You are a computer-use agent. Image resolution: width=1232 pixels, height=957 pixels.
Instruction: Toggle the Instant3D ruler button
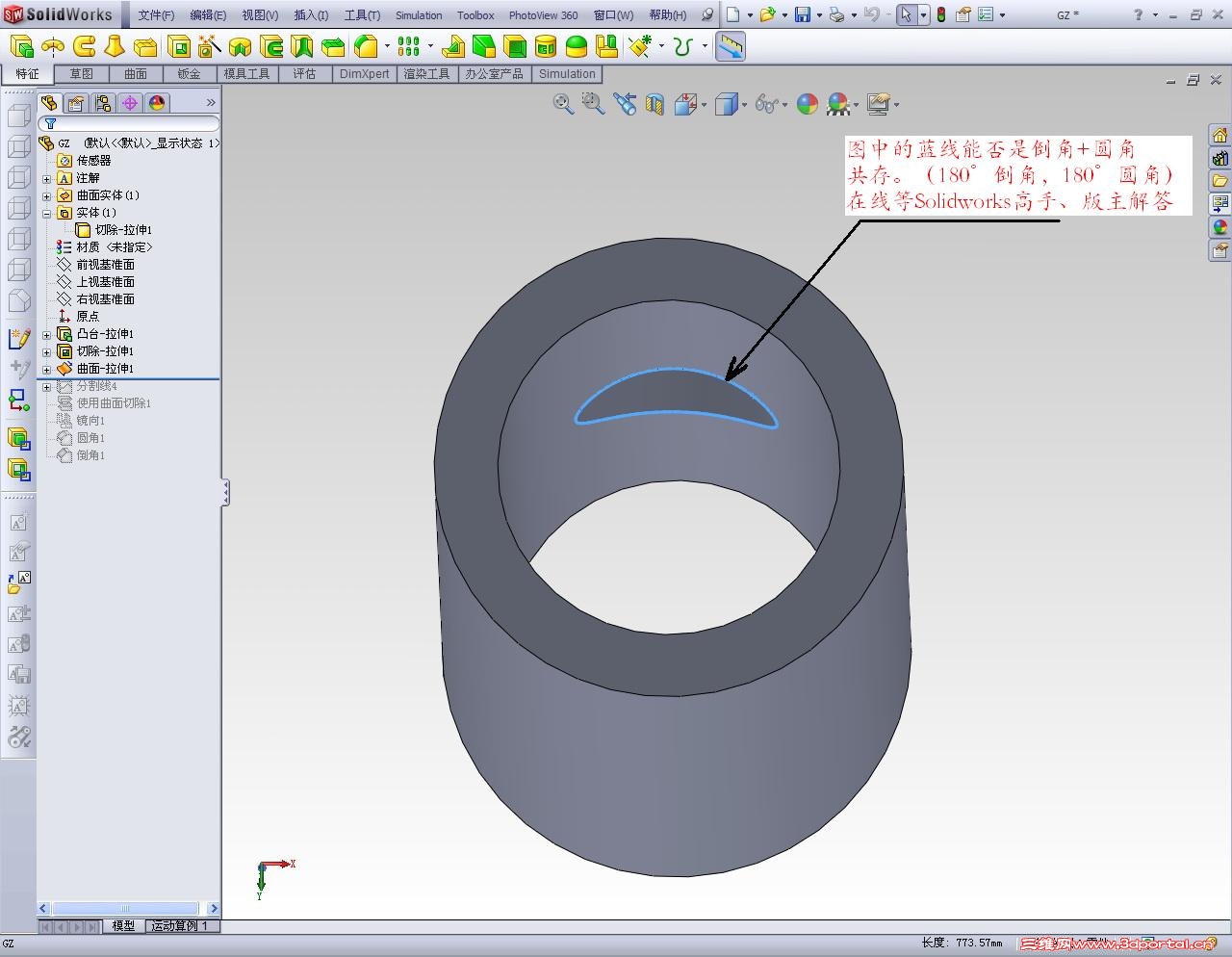pos(731,46)
